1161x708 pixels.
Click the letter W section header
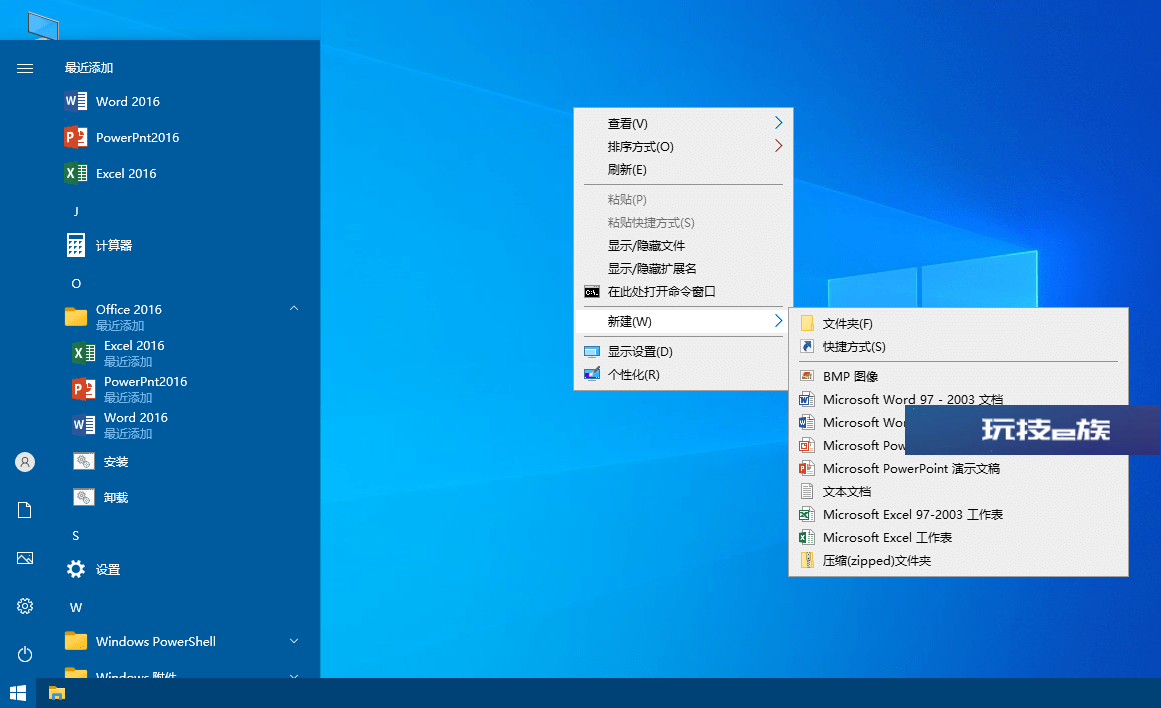tap(76, 607)
